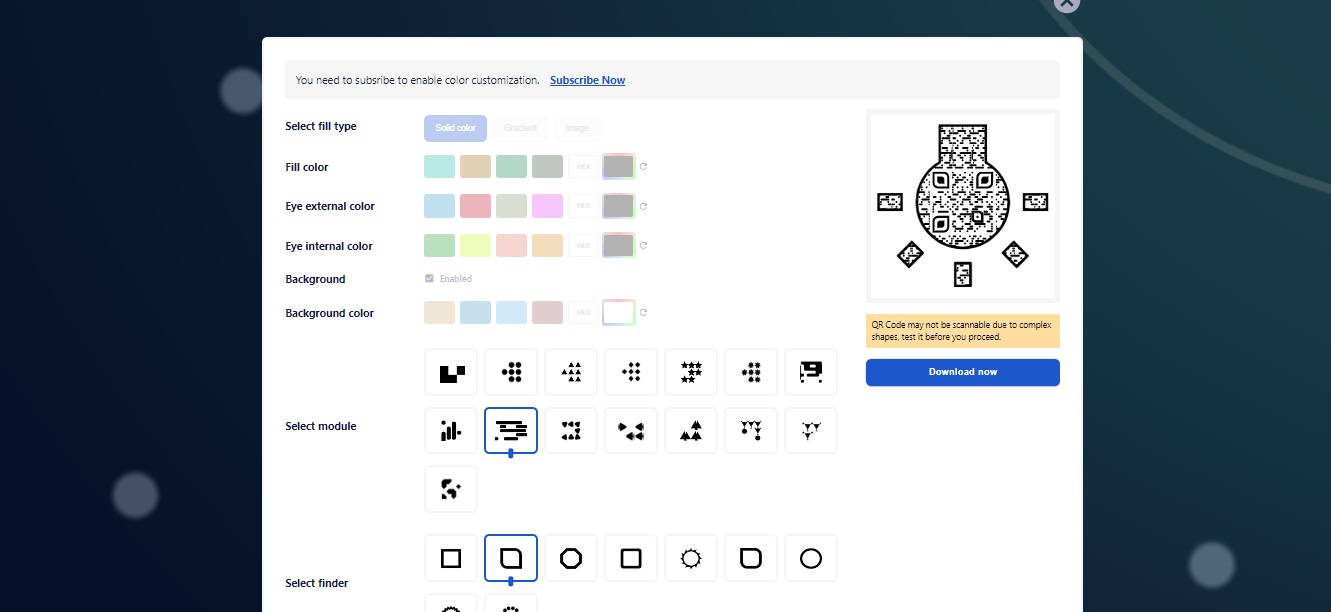Image resolution: width=1331 pixels, height=612 pixels.
Task: Choose the vertical bars module pattern
Action: [451, 431]
